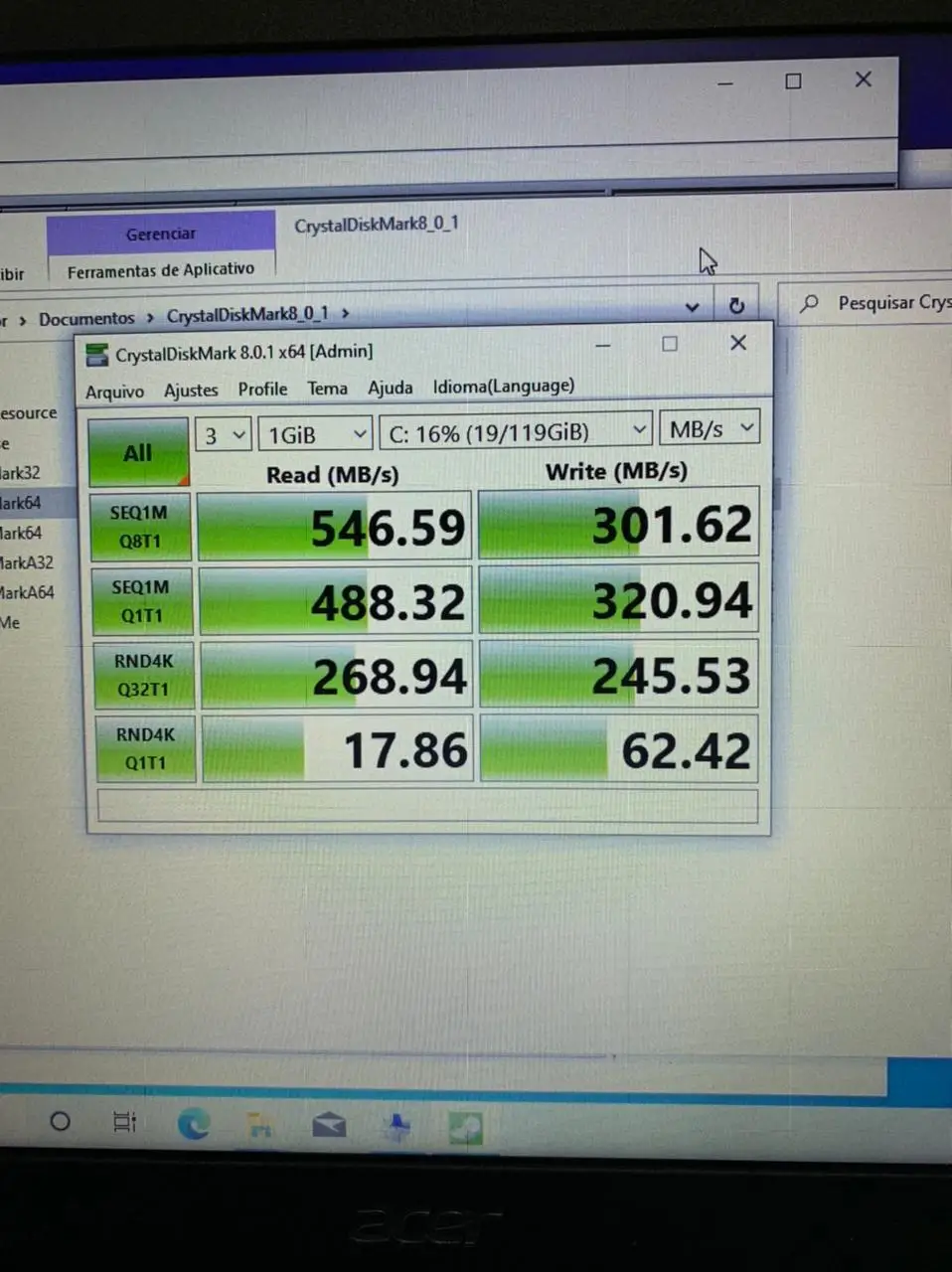Launch Microsoft Edge from the taskbar
Image resolution: width=952 pixels, height=1272 pixels.
point(193,1124)
